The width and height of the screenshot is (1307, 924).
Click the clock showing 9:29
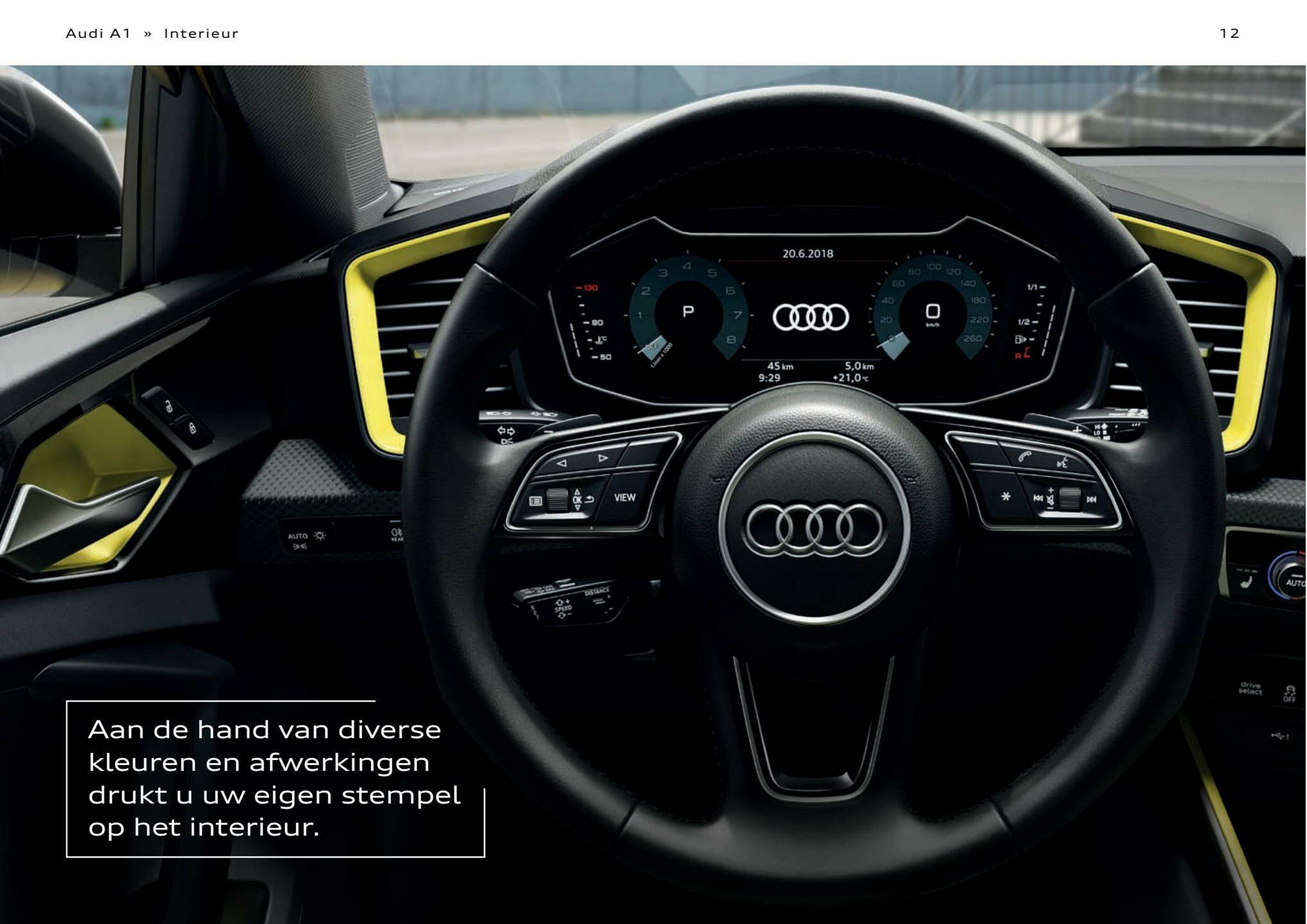[x=769, y=377]
